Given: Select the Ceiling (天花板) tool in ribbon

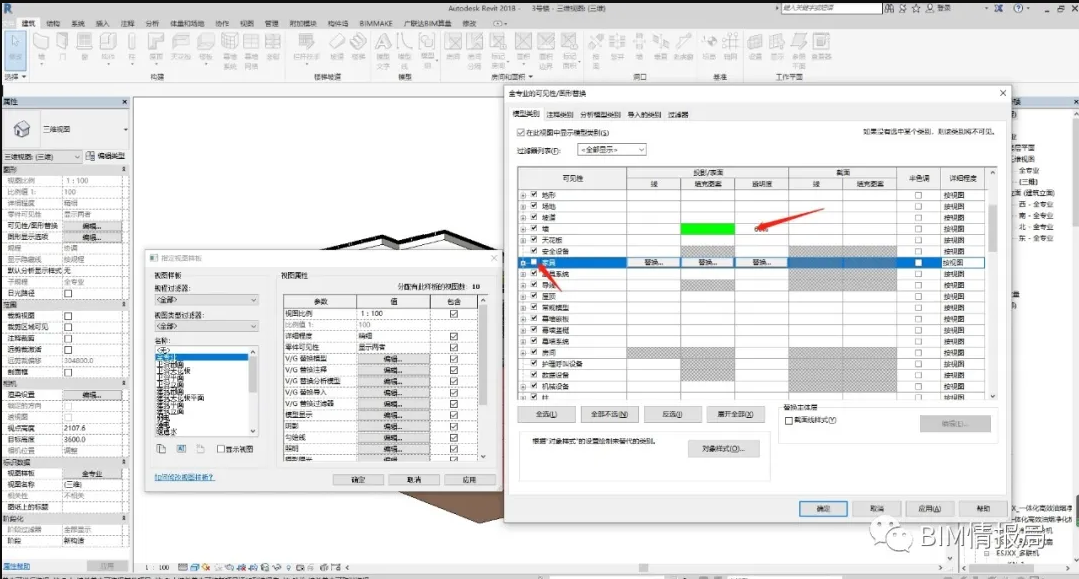Looking at the screenshot, I should [x=180, y=47].
